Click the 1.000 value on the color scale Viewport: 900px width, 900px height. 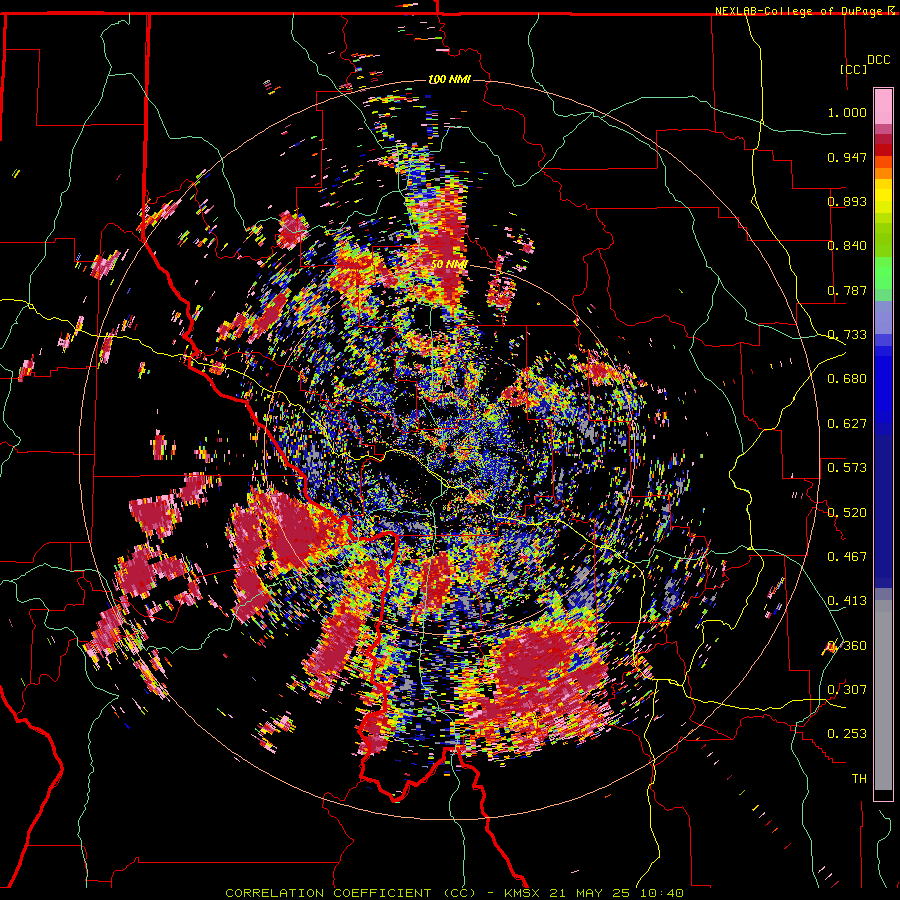[847, 112]
